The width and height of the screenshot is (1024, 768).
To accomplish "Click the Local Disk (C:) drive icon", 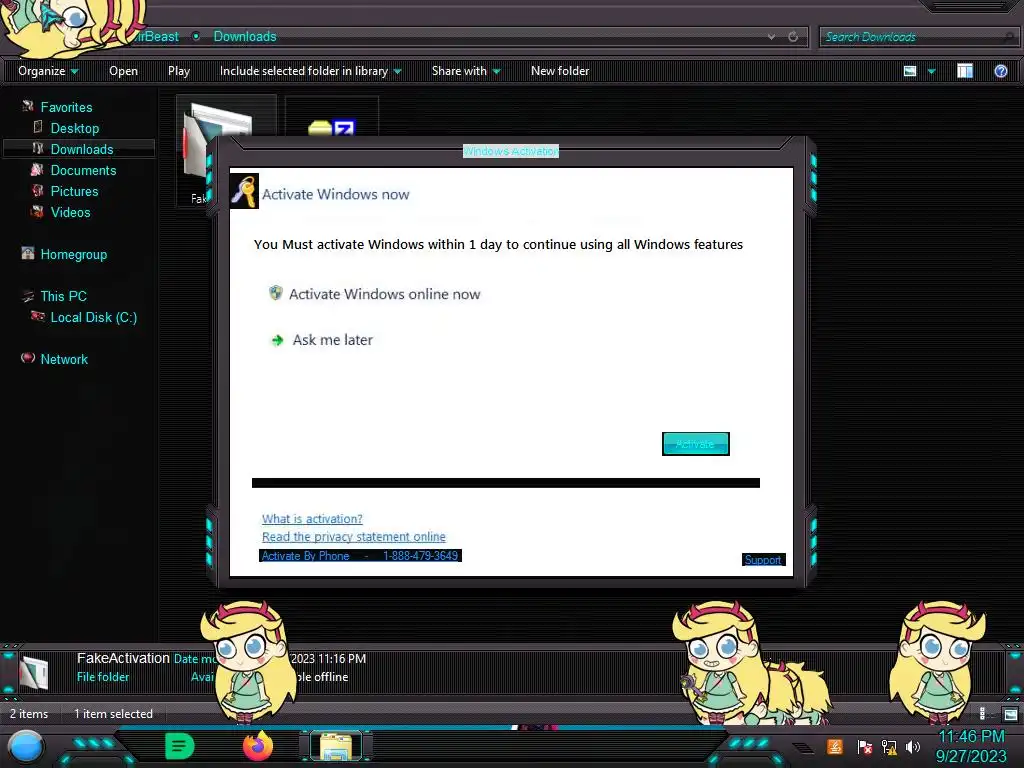I will pos(38,316).
